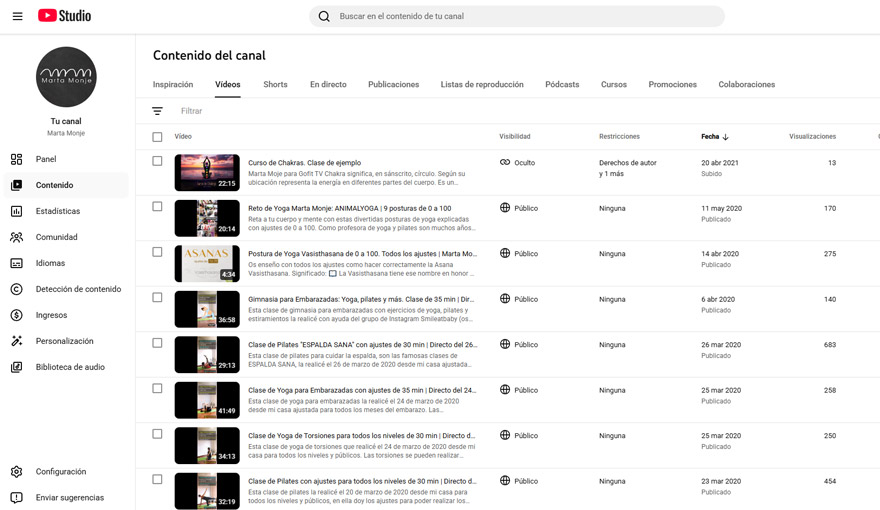Click the channel content search field
880x510 pixels.
pyautogui.click(x=520, y=16)
